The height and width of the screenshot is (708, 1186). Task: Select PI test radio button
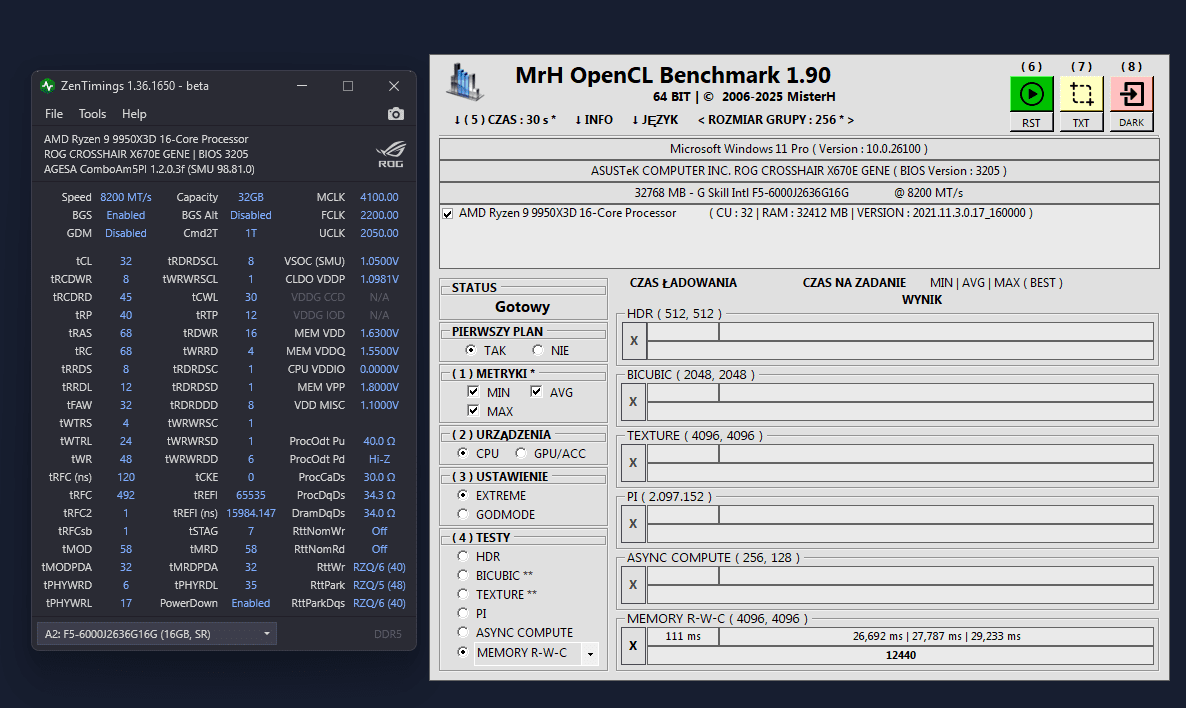[463, 613]
